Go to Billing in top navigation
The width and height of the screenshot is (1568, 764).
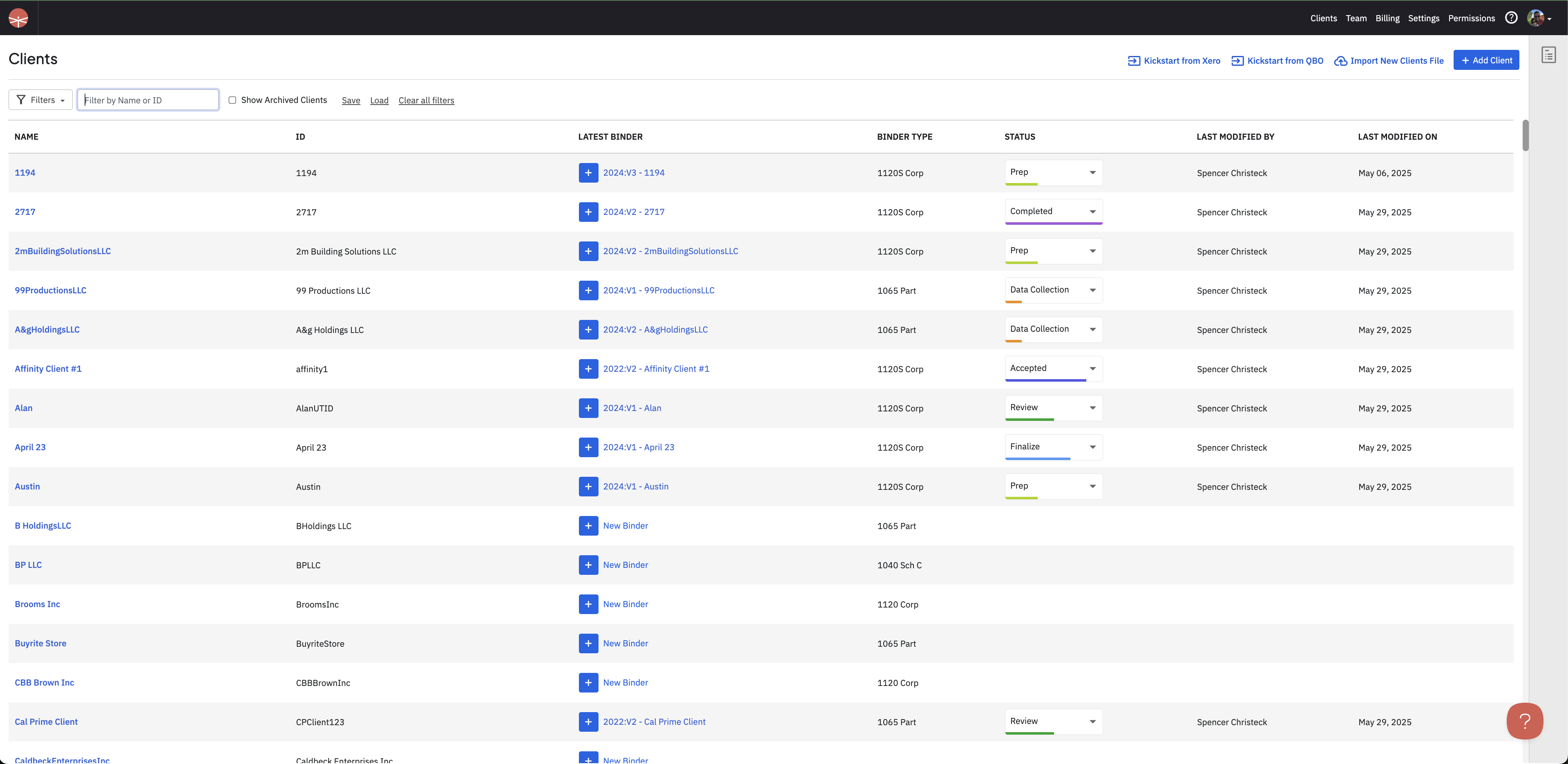(x=1387, y=18)
